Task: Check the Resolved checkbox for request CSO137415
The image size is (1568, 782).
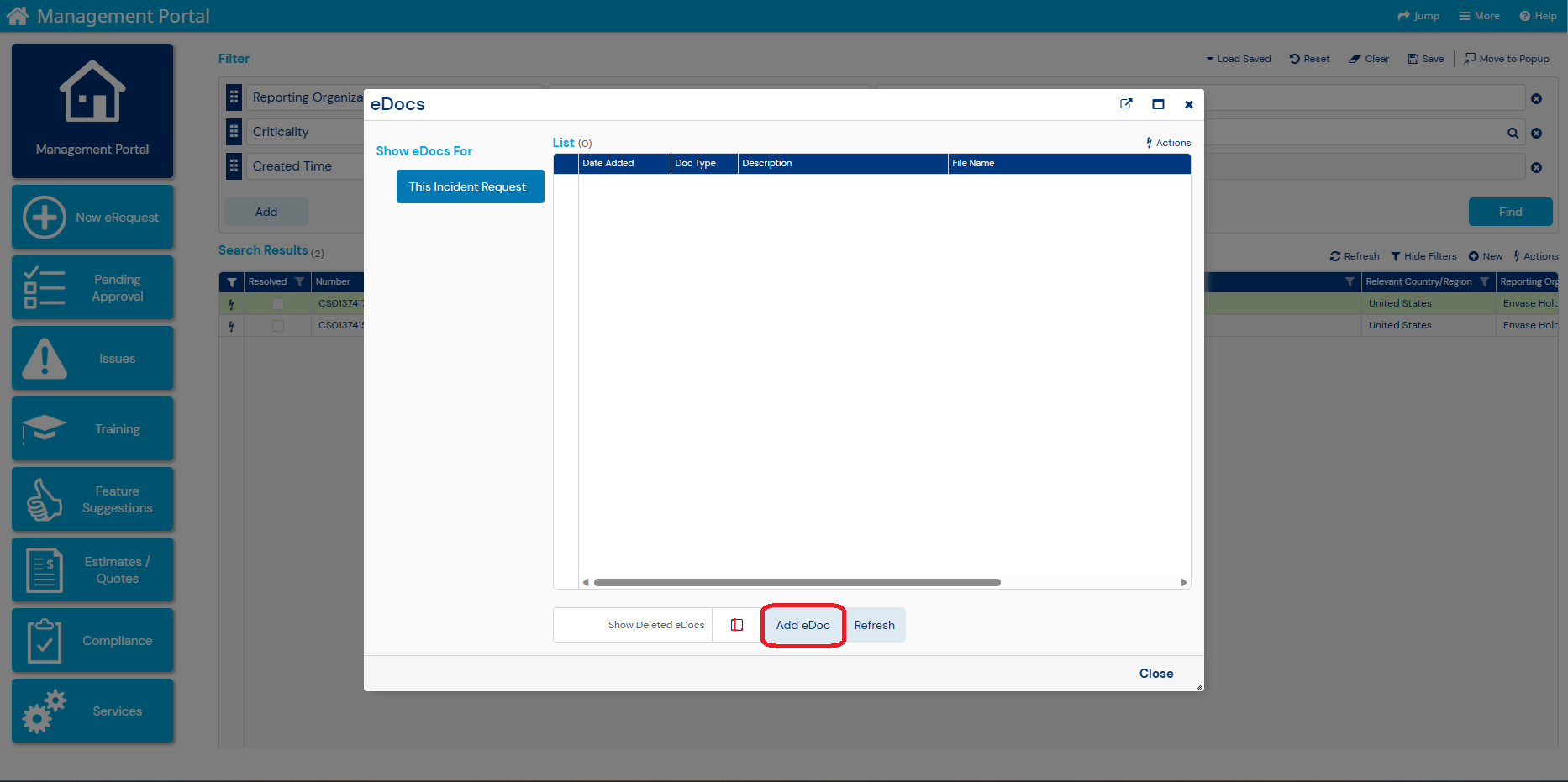Action: click(x=278, y=325)
